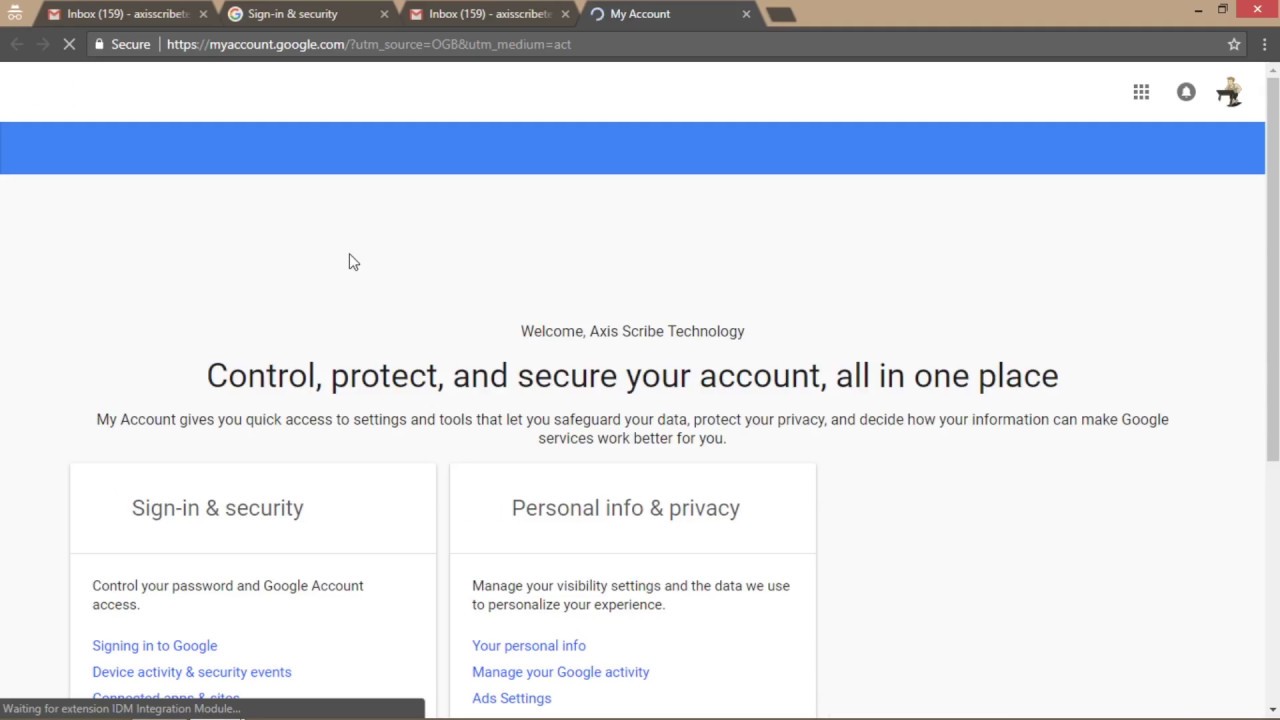
Task: Open Signing in to Google link
Action: pyautogui.click(x=155, y=646)
